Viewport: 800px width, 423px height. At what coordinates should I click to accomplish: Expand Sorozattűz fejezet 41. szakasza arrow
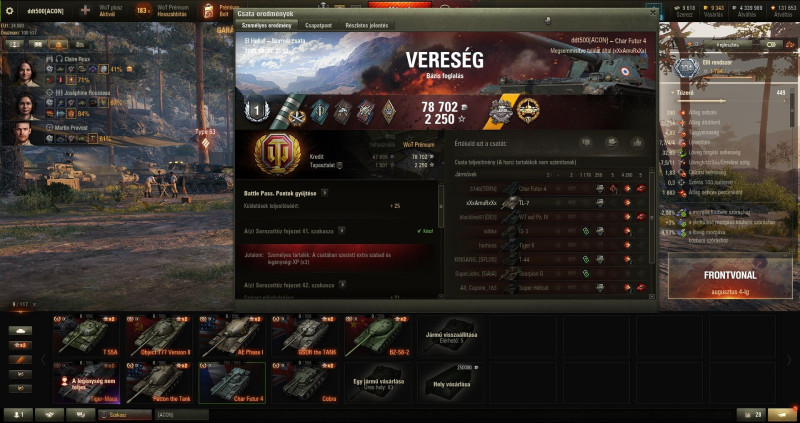click(342, 231)
